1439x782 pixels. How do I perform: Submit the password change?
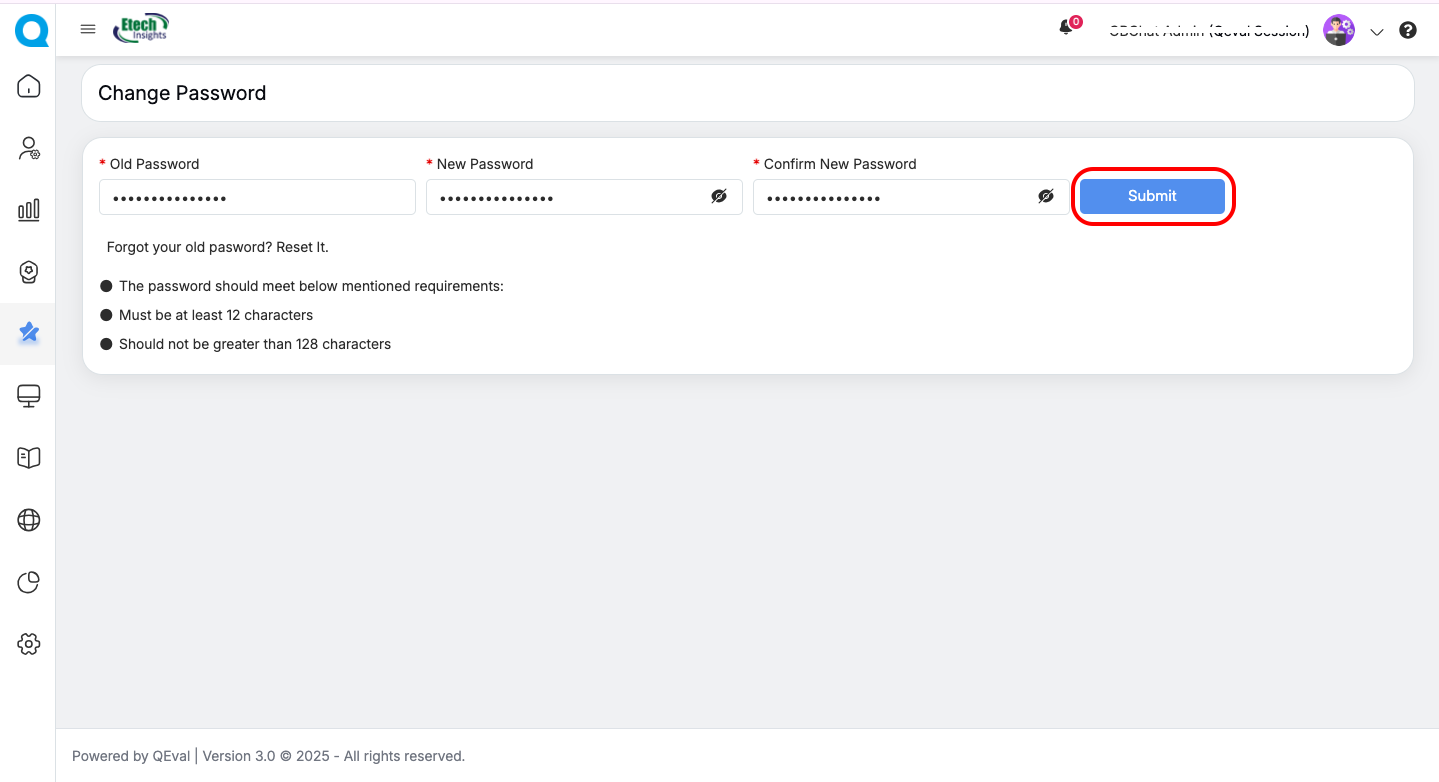pyautogui.click(x=1152, y=196)
